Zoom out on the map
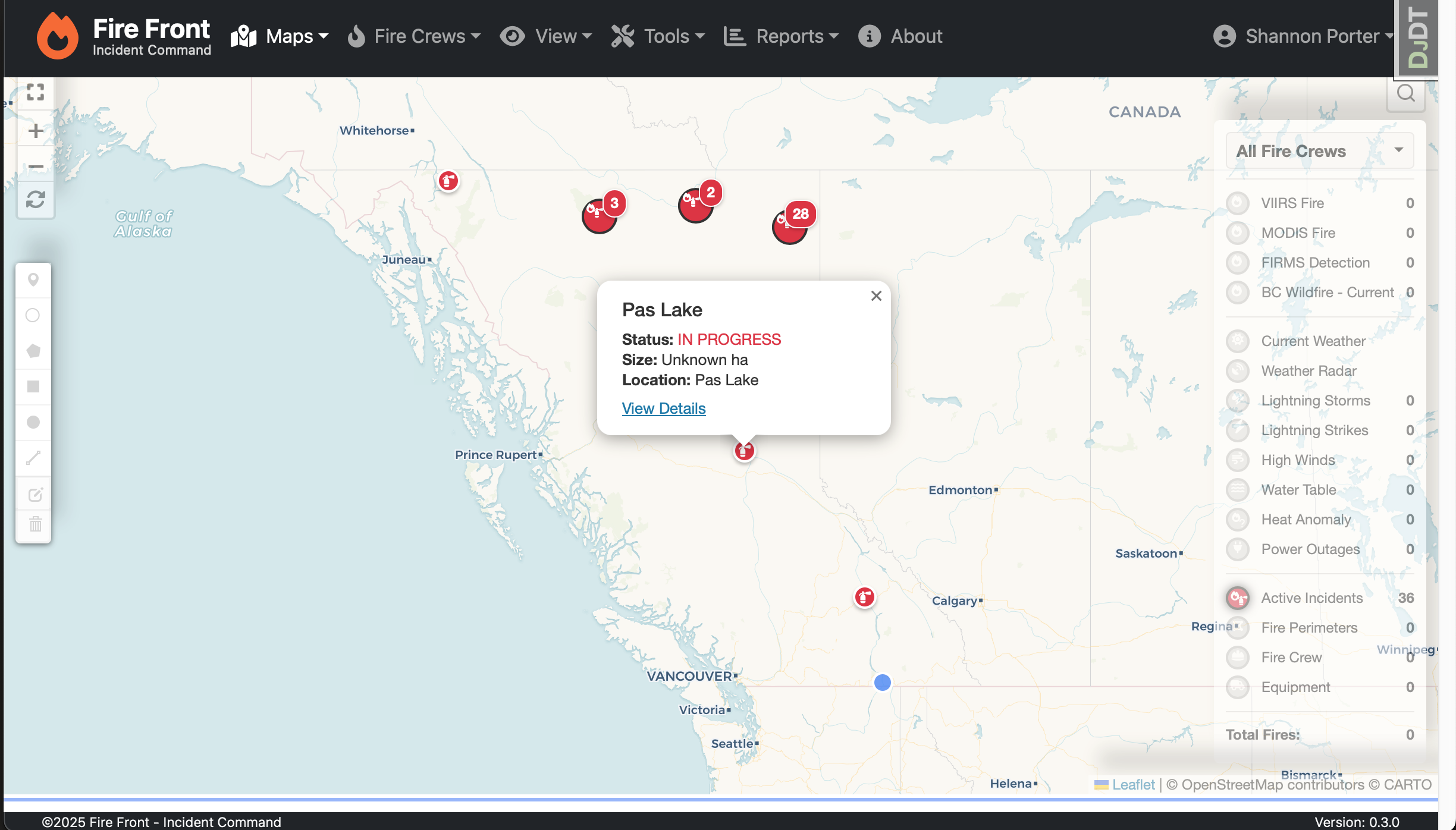 pyautogui.click(x=35, y=166)
